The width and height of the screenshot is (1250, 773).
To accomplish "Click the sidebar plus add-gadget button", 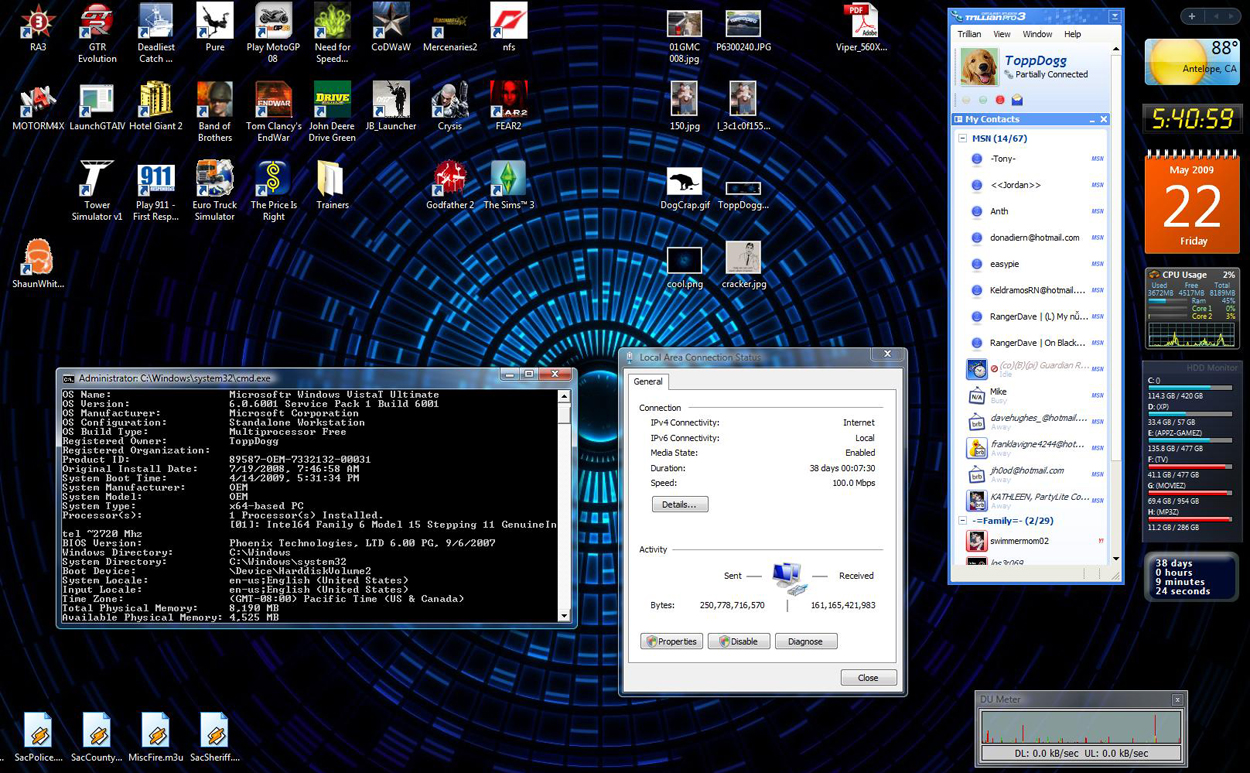I will 1191,16.
